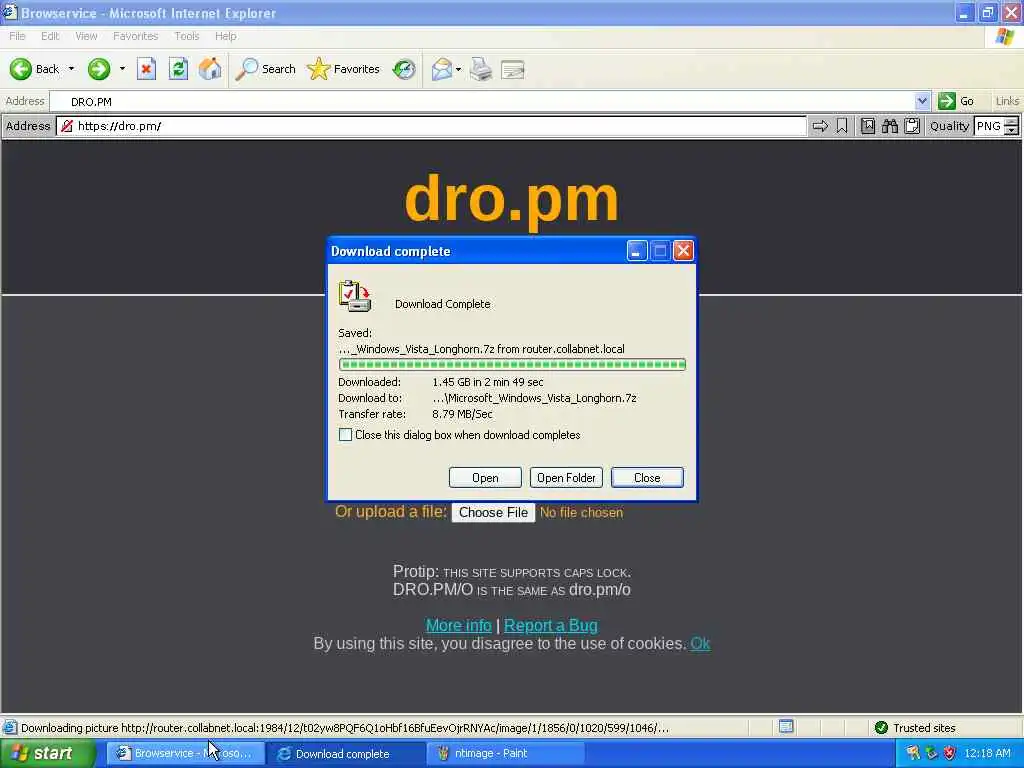This screenshot has height=768, width=1024.
Task: Open the Favorites star toolbar item
Action: (344, 69)
